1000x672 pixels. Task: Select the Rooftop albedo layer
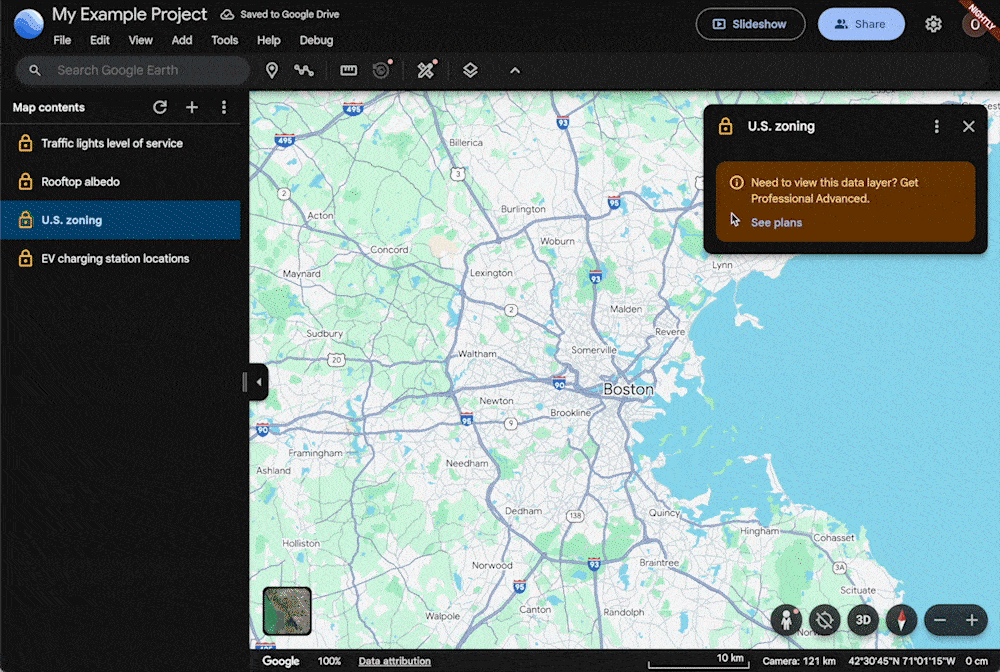pyautogui.click(x=121, y=182)
